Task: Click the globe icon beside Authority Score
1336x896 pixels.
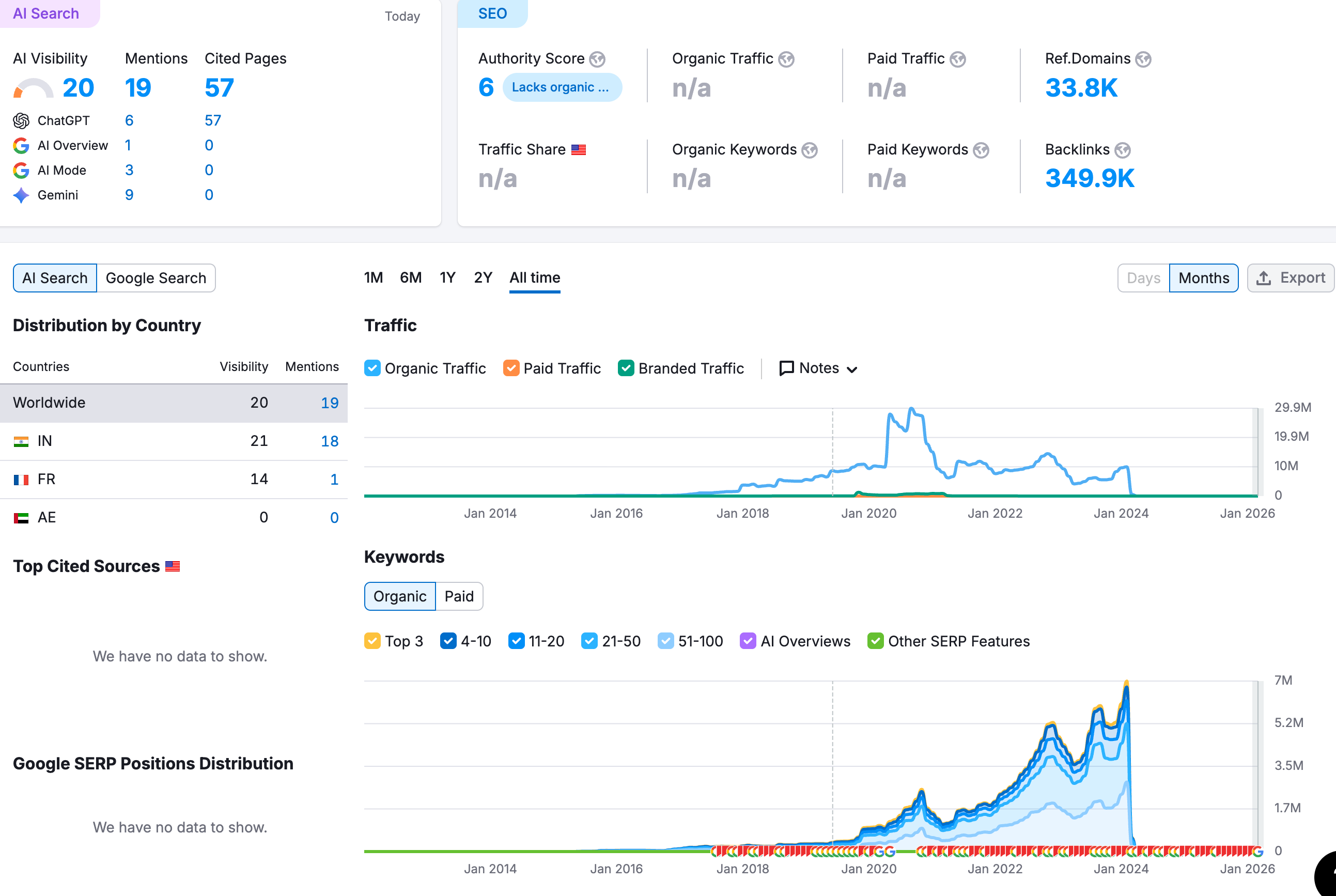Action: point(597,59)
